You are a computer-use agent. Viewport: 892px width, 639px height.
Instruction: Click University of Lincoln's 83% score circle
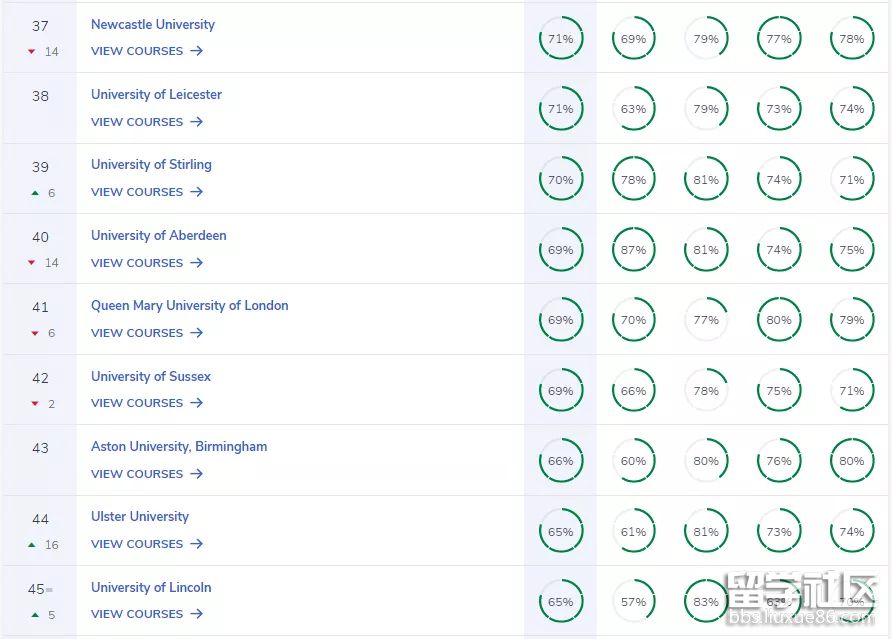tap(706, 602)
